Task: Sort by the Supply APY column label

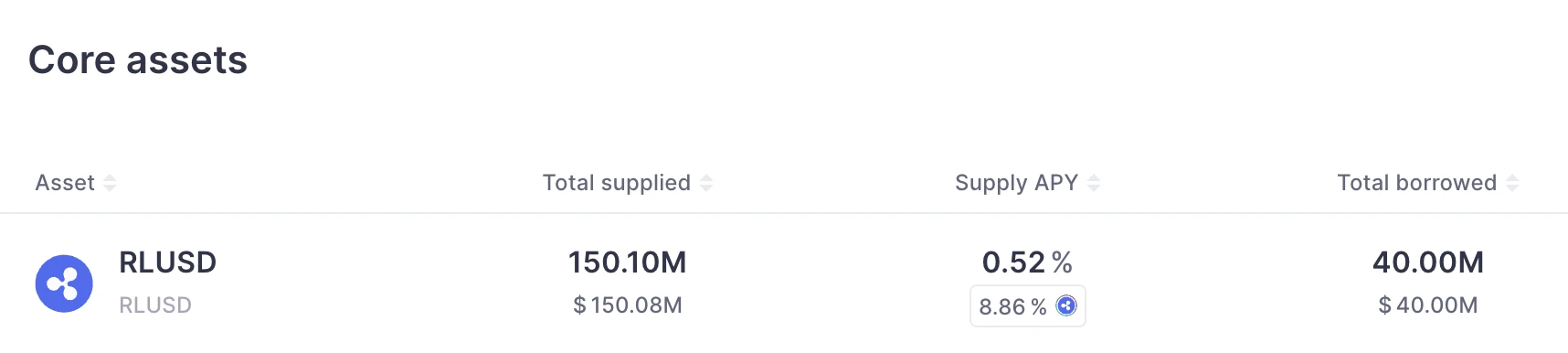Action: [x=1017, y=183]
